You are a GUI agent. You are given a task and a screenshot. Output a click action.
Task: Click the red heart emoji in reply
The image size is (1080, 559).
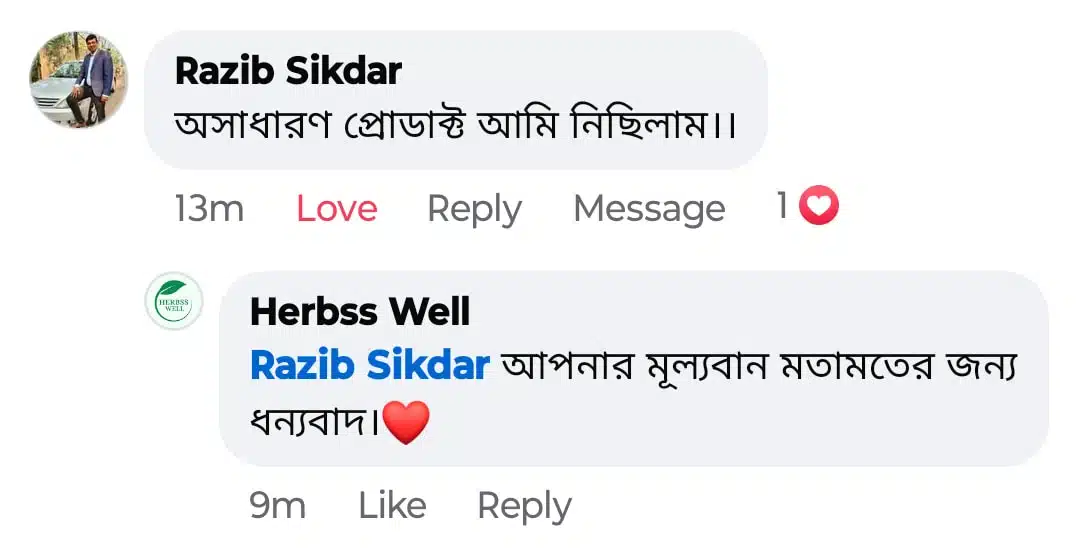tap(406, 423)
